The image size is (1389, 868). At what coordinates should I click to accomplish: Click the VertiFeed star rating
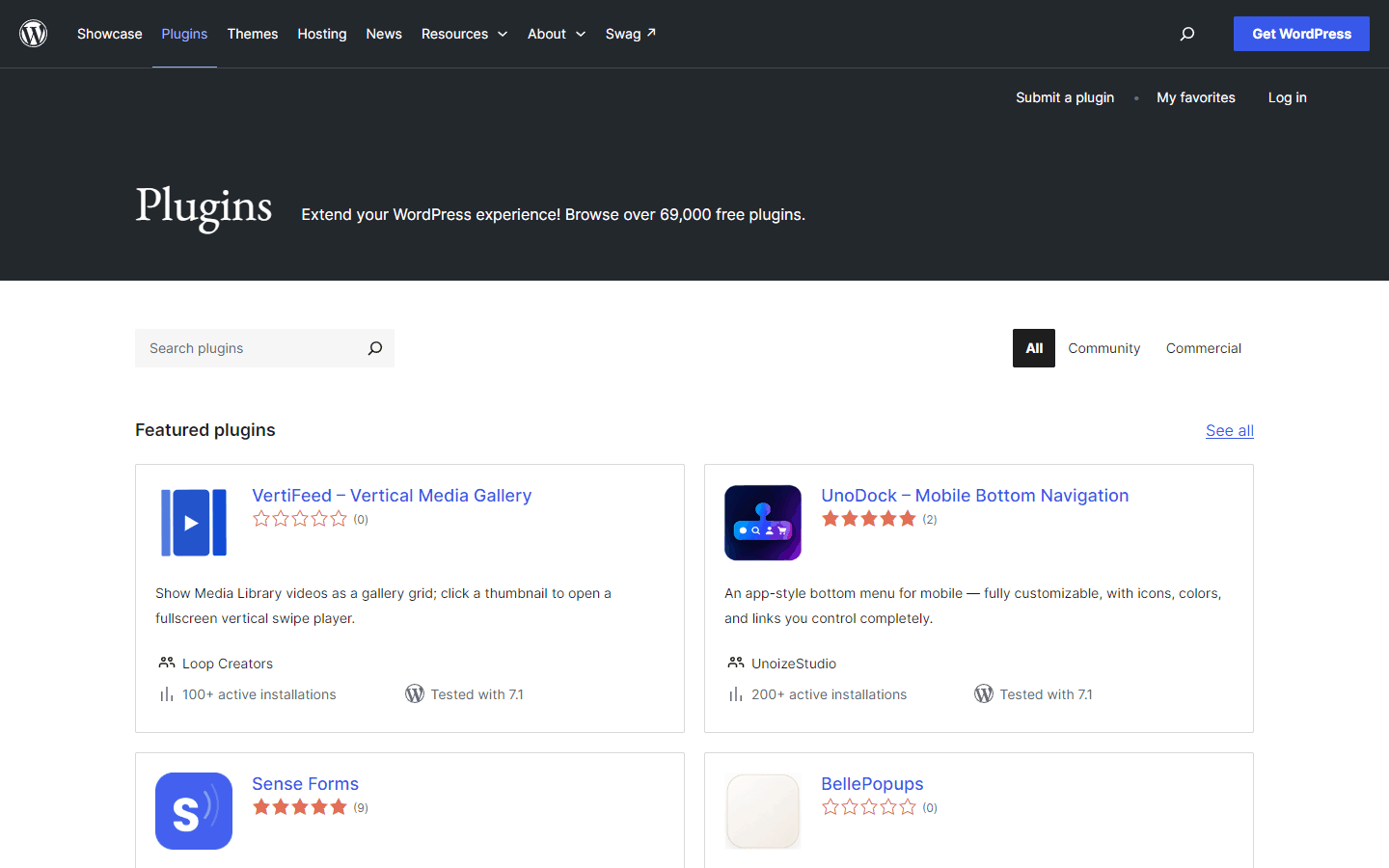[300, 519]
